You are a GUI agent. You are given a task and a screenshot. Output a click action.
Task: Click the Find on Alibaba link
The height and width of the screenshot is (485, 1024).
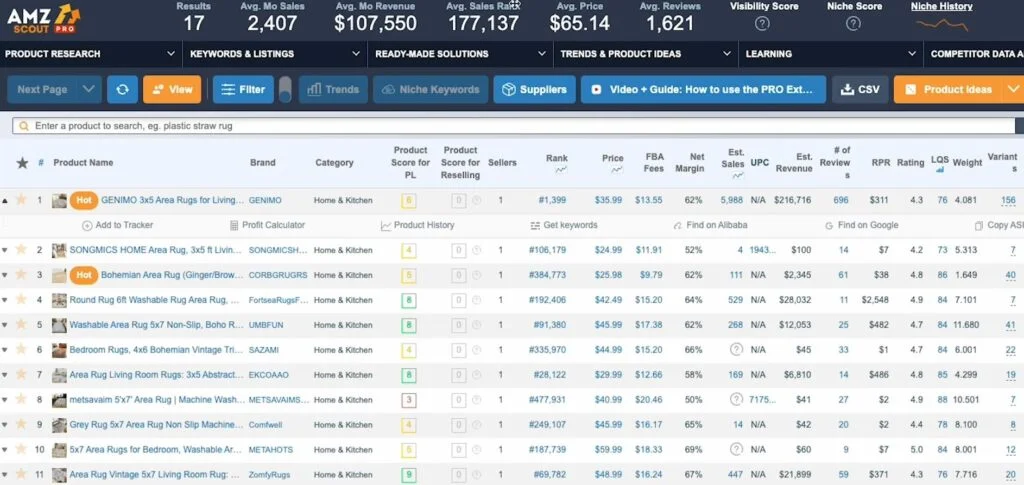[711, 225]
